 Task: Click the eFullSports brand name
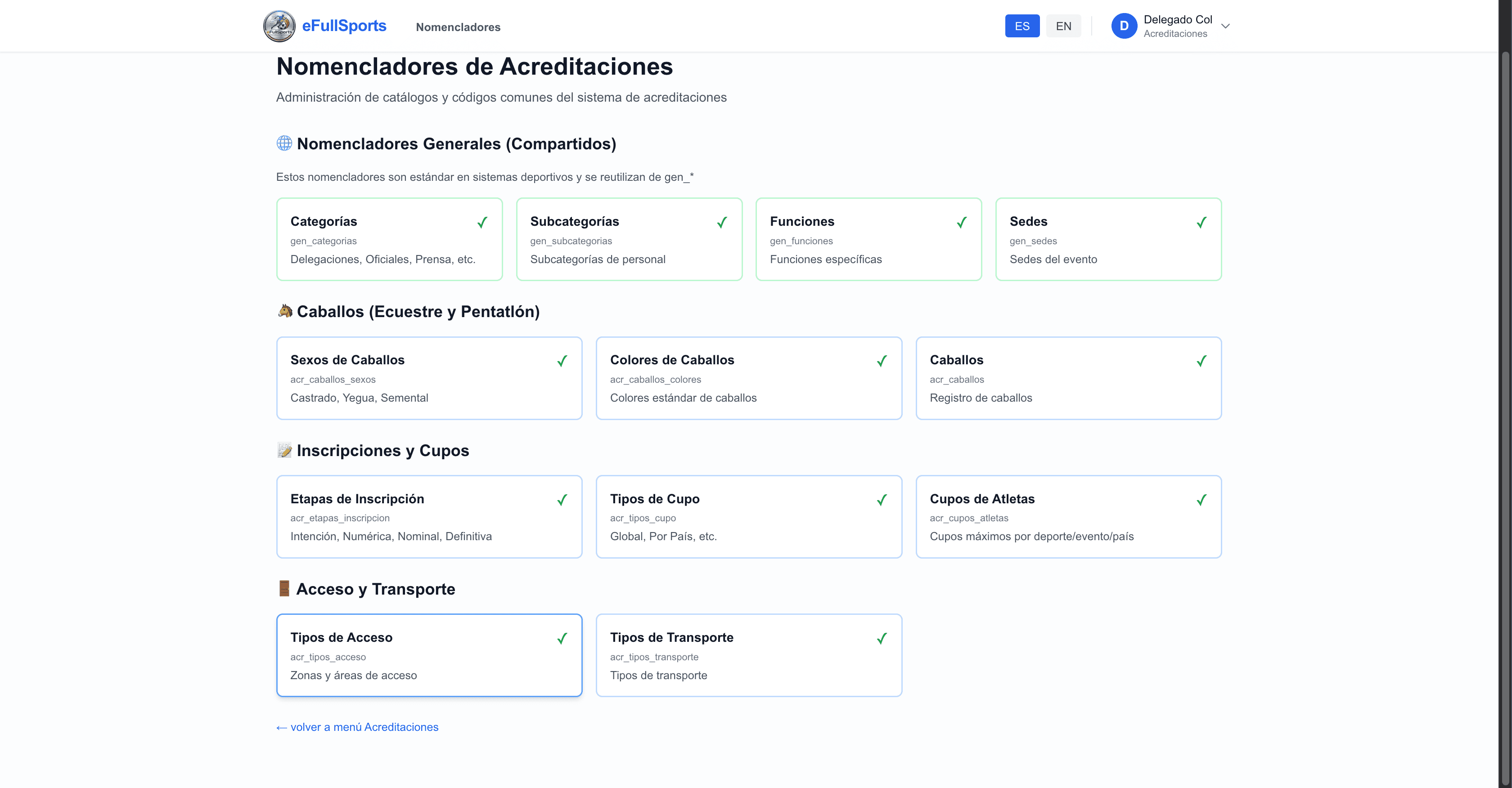pos(344,26)
